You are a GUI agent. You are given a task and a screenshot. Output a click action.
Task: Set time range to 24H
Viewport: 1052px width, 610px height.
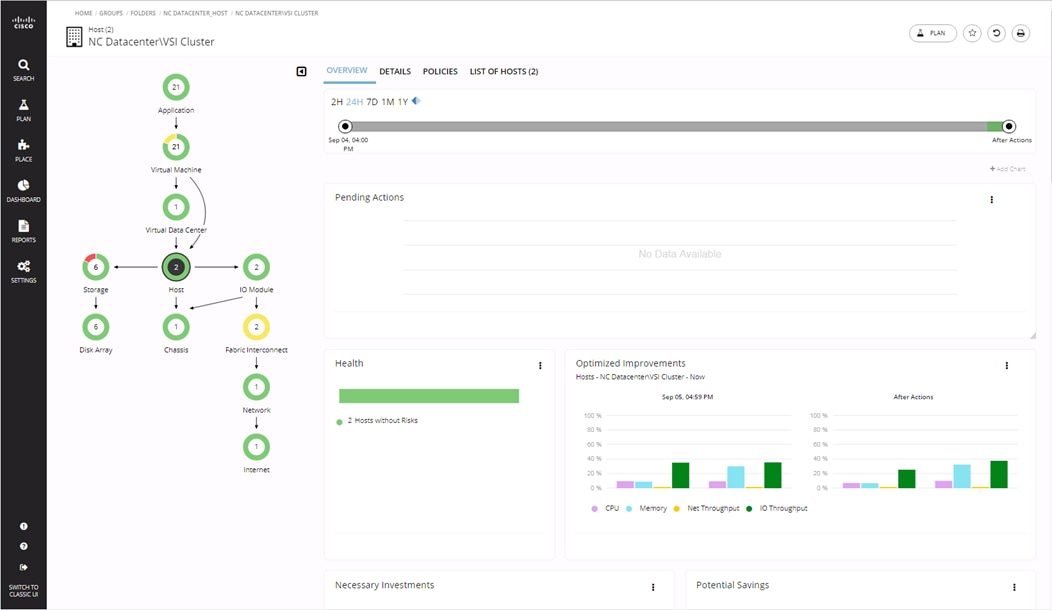coord(354,102)
